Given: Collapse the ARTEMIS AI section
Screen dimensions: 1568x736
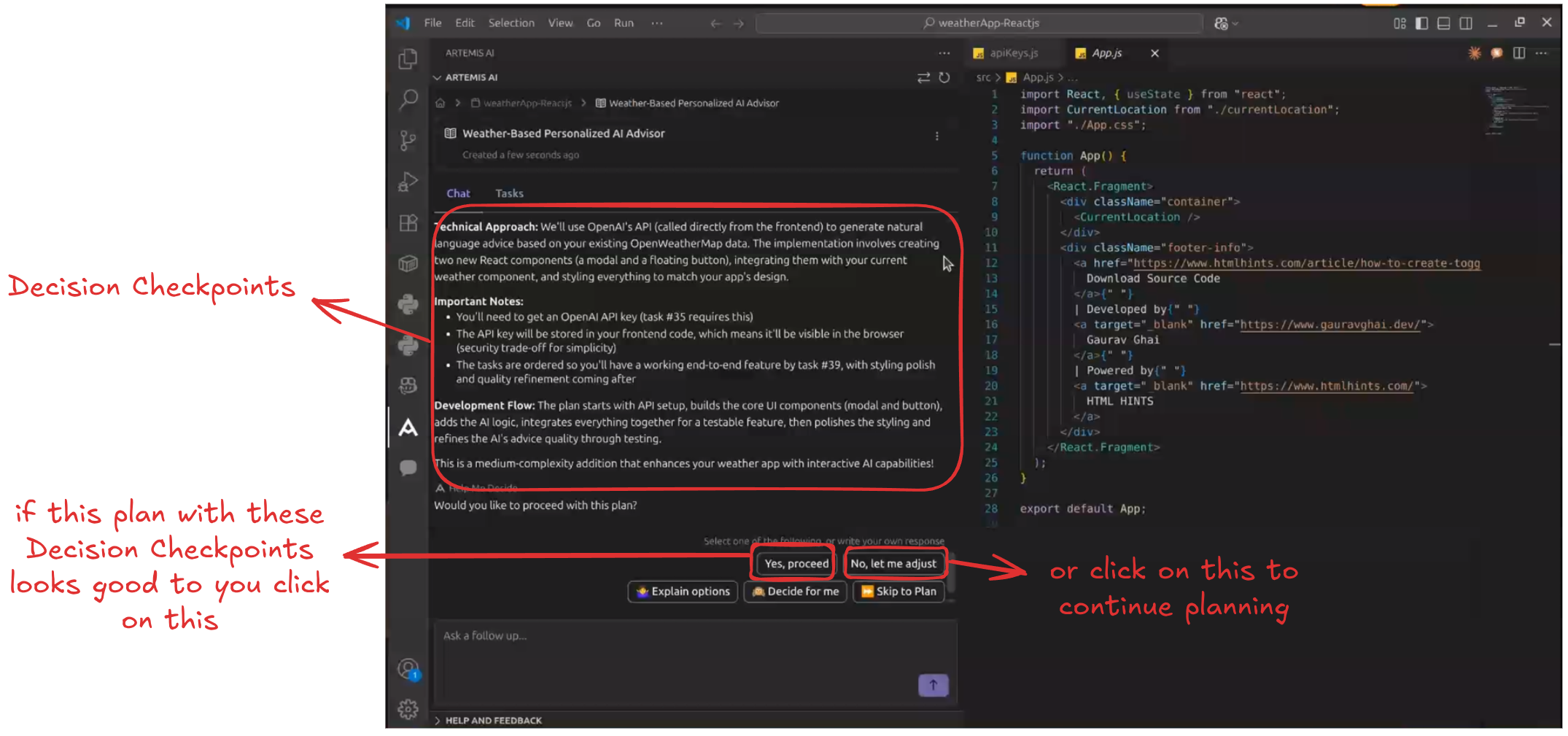Looking at the screenshot, I should [x=438, y=77].
